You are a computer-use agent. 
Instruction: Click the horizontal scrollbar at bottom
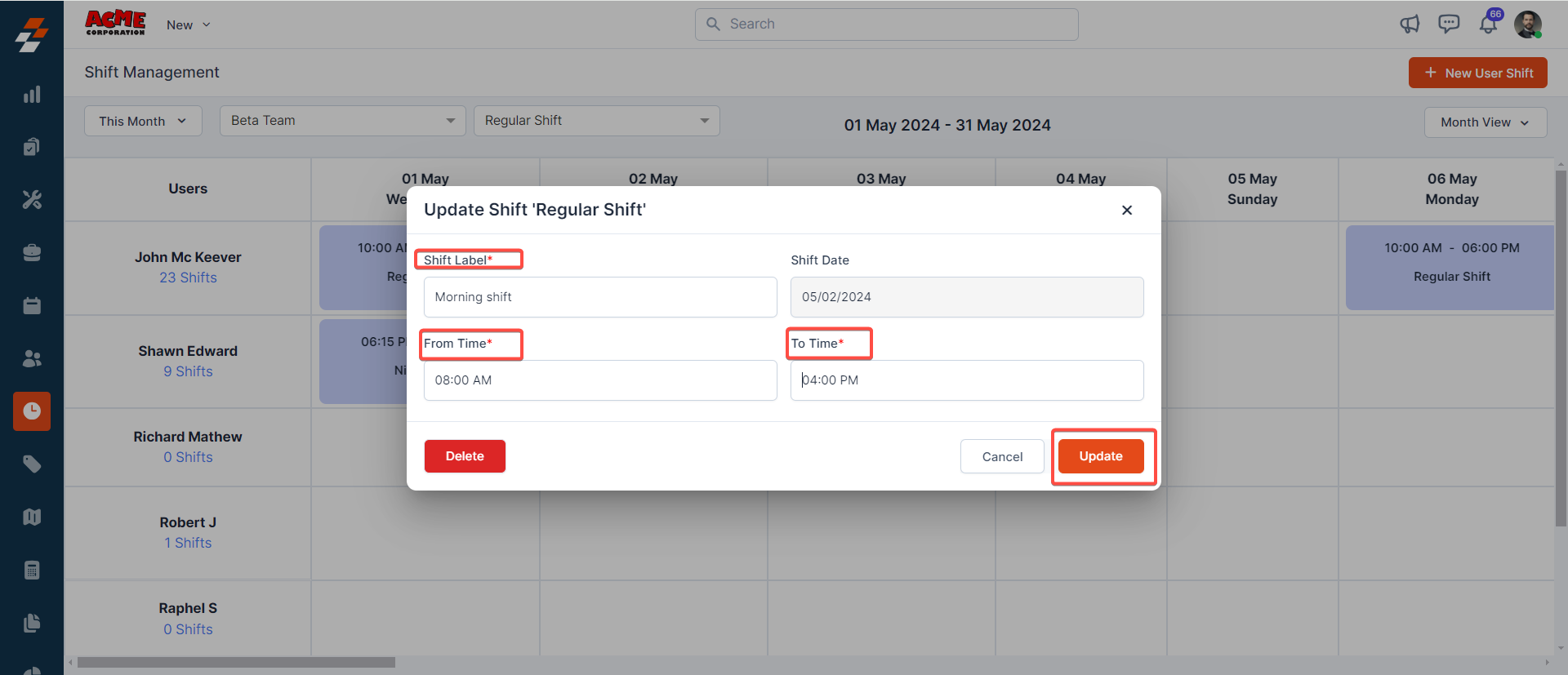236,663
